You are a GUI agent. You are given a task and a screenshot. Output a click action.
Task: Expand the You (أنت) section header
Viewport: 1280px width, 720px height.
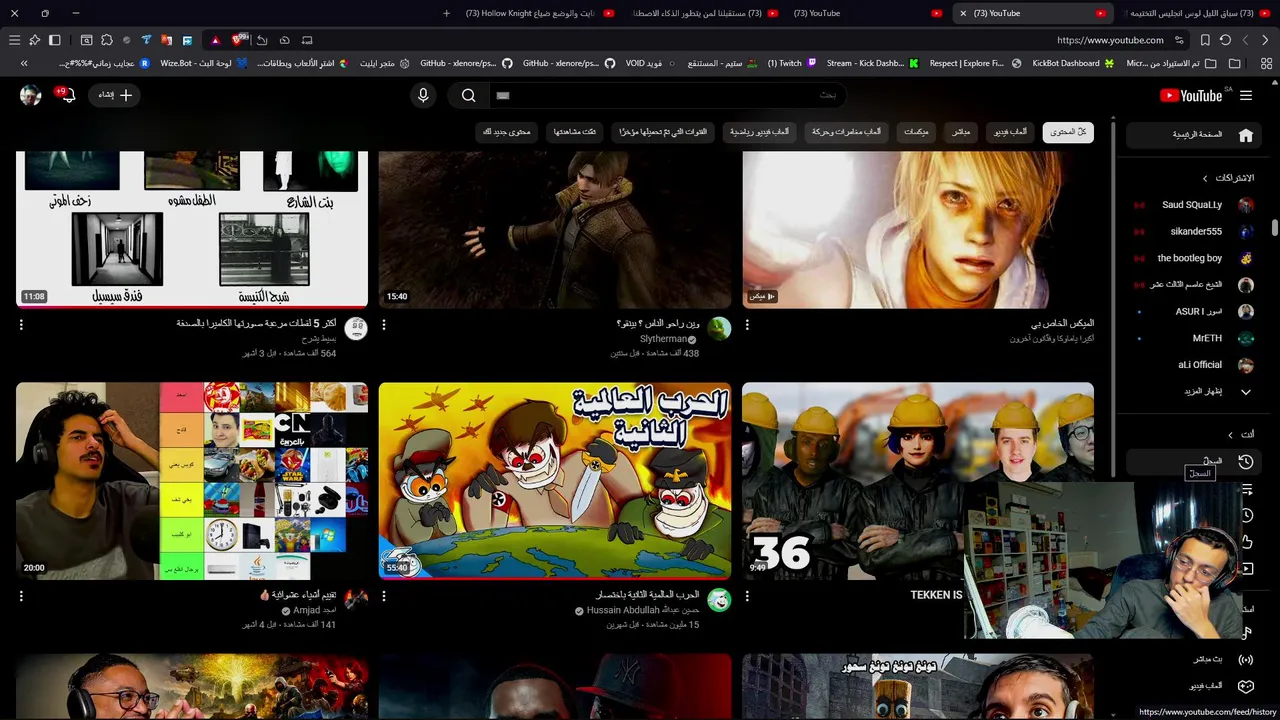[1241, 434]
